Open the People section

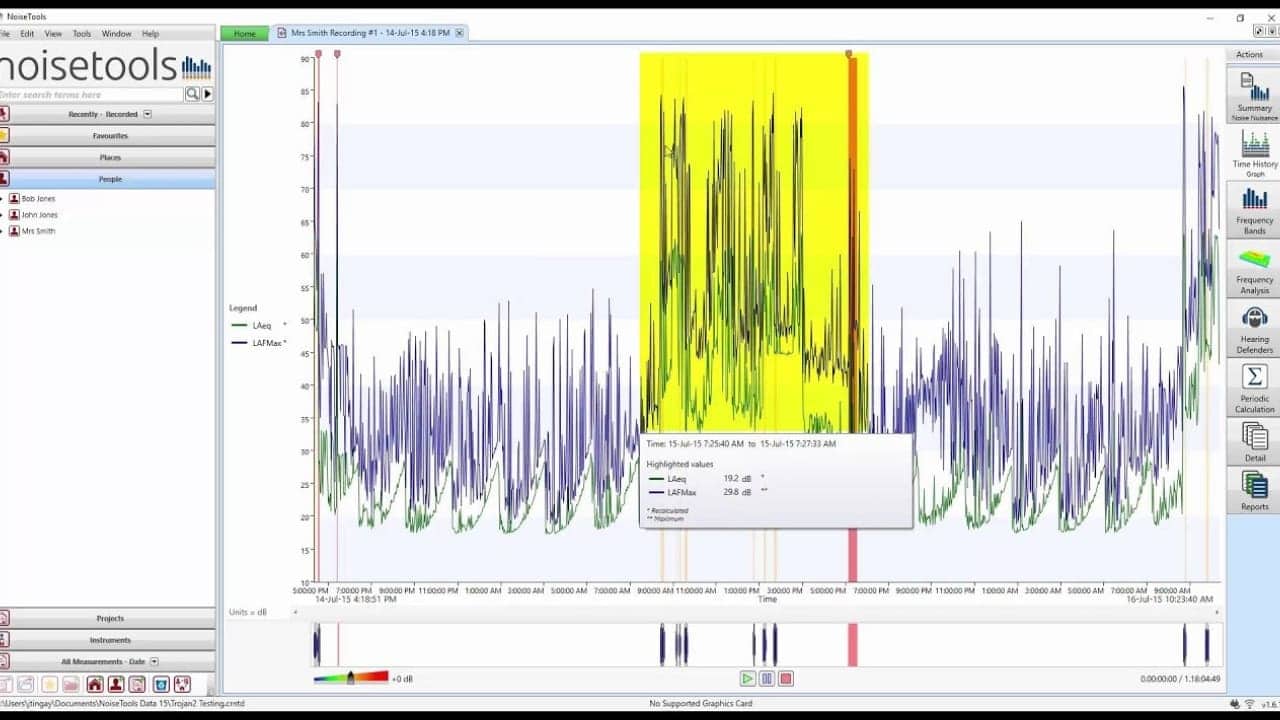click(x=107, y=179)
